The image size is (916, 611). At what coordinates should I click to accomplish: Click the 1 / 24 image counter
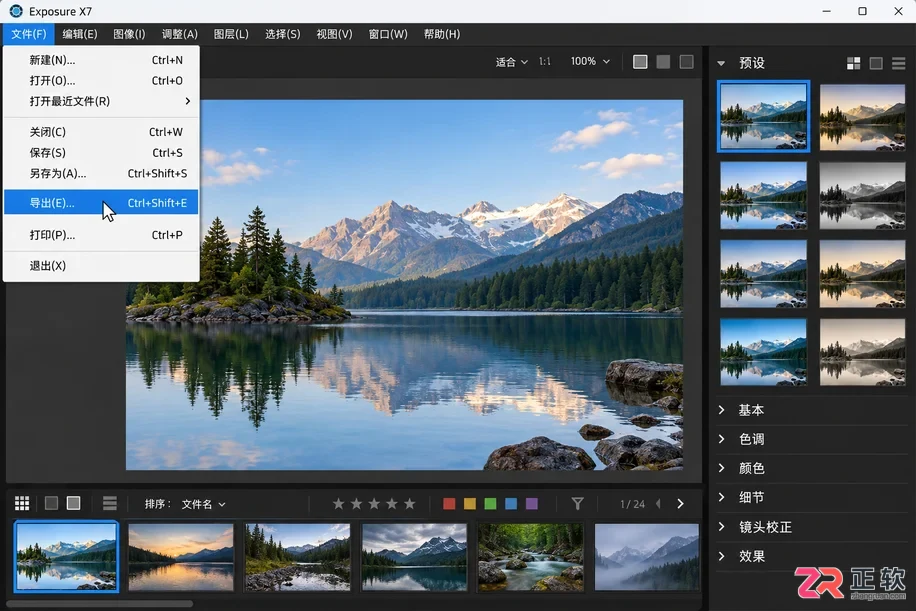pyautogui.click(x=632, y=504)
